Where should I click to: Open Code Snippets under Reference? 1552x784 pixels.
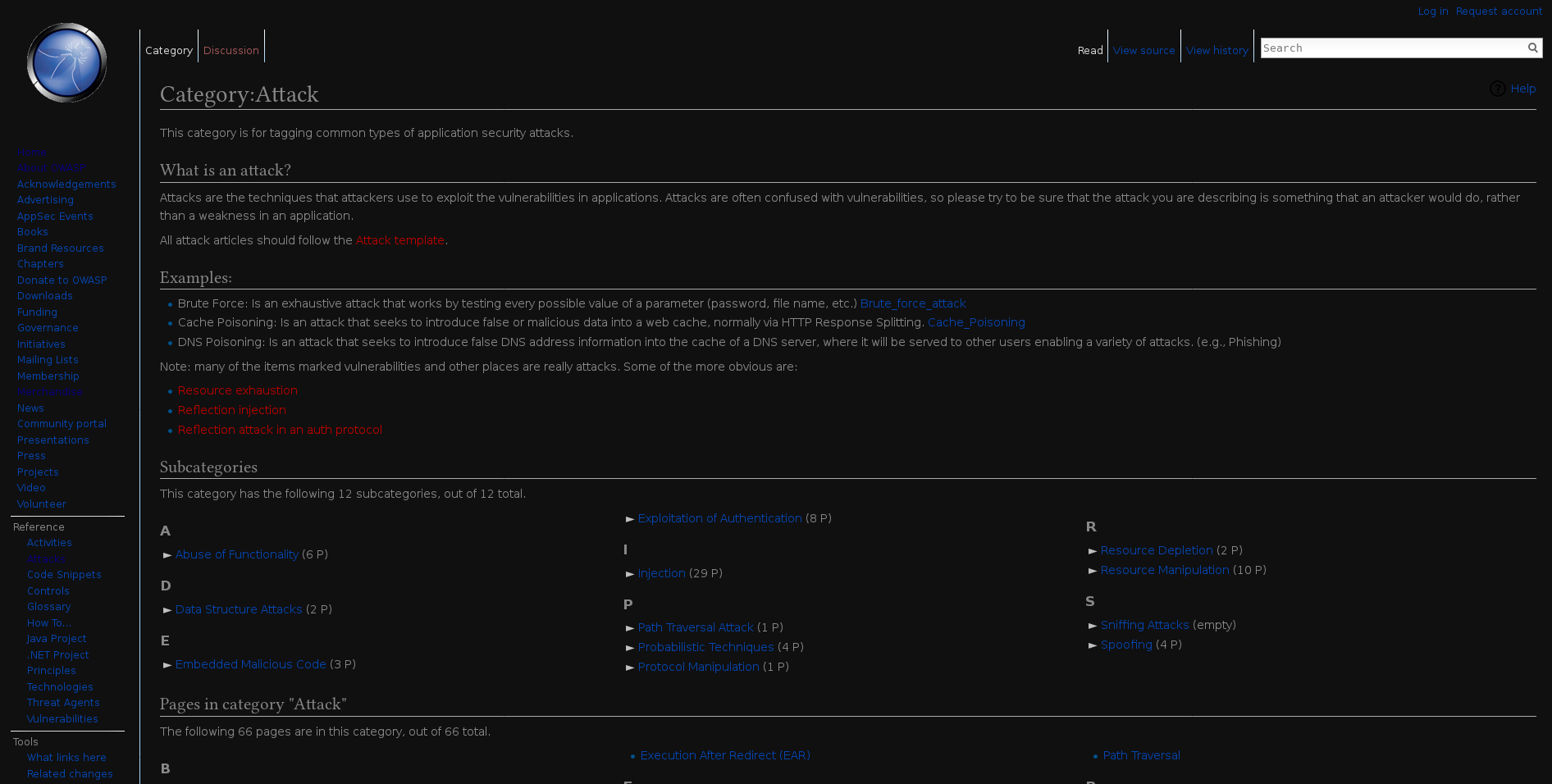coord(64,575)
